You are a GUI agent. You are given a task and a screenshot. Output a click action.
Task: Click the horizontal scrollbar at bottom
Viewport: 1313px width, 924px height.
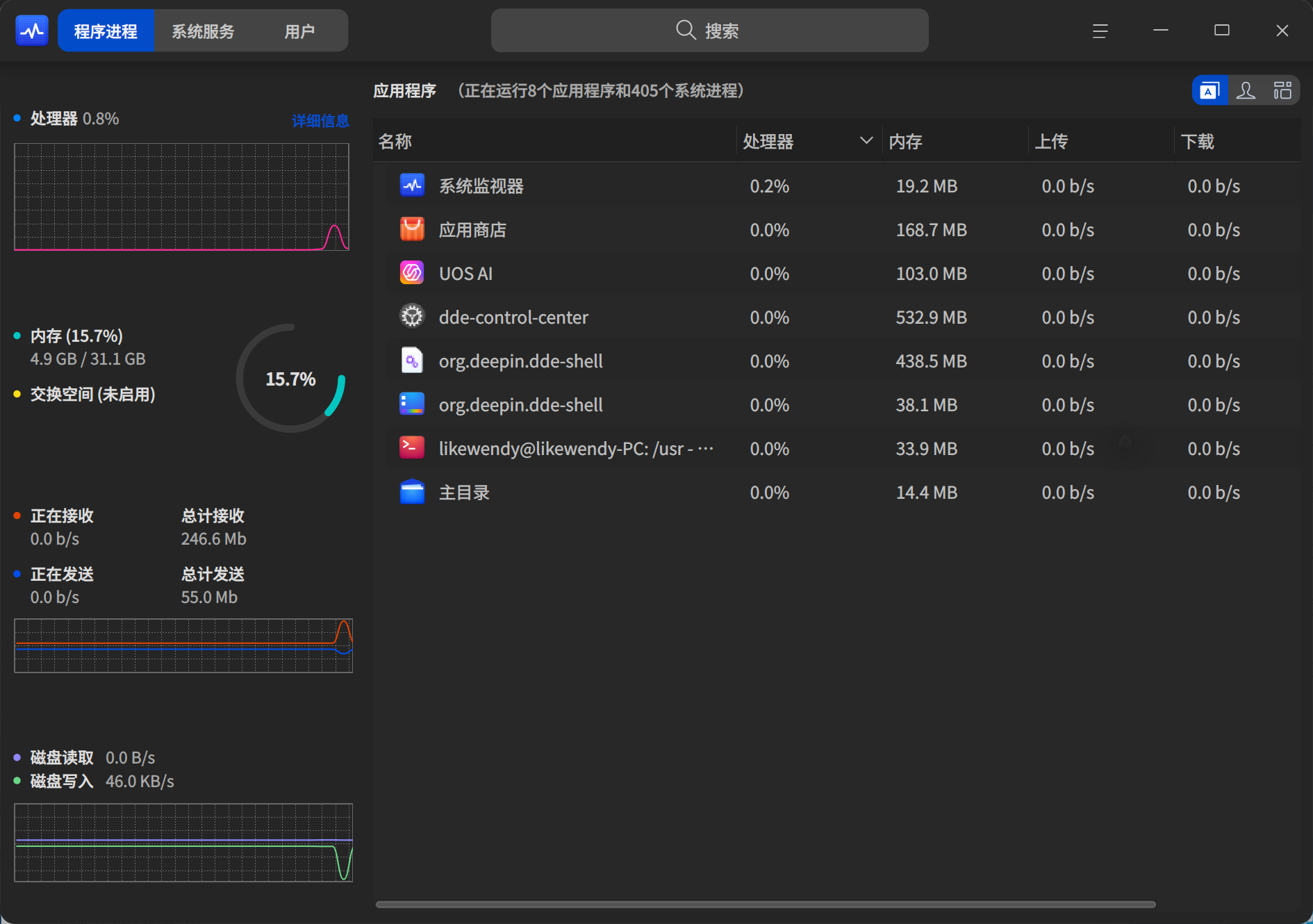pyautogui.click(x=766, y=905)
